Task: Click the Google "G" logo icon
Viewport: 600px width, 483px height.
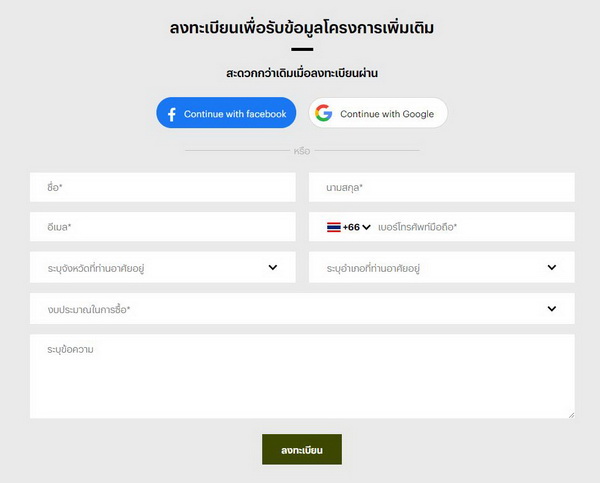Action: point(323,114)
